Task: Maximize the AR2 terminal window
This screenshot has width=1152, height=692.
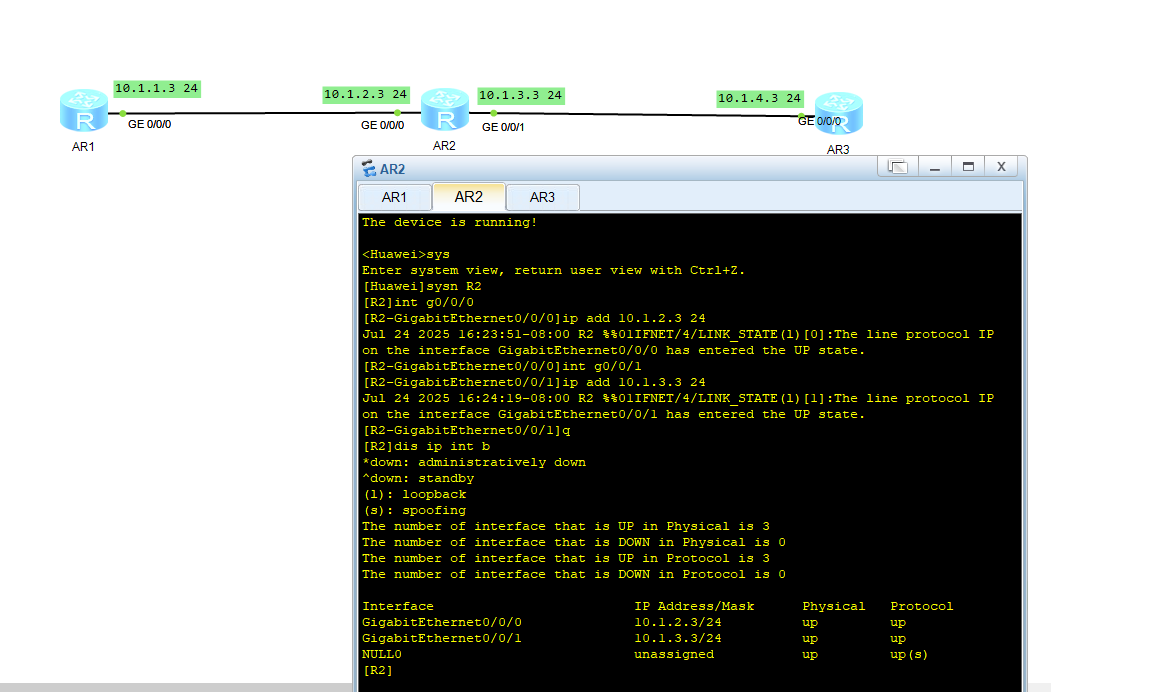Action: click(x=968, y=167)
